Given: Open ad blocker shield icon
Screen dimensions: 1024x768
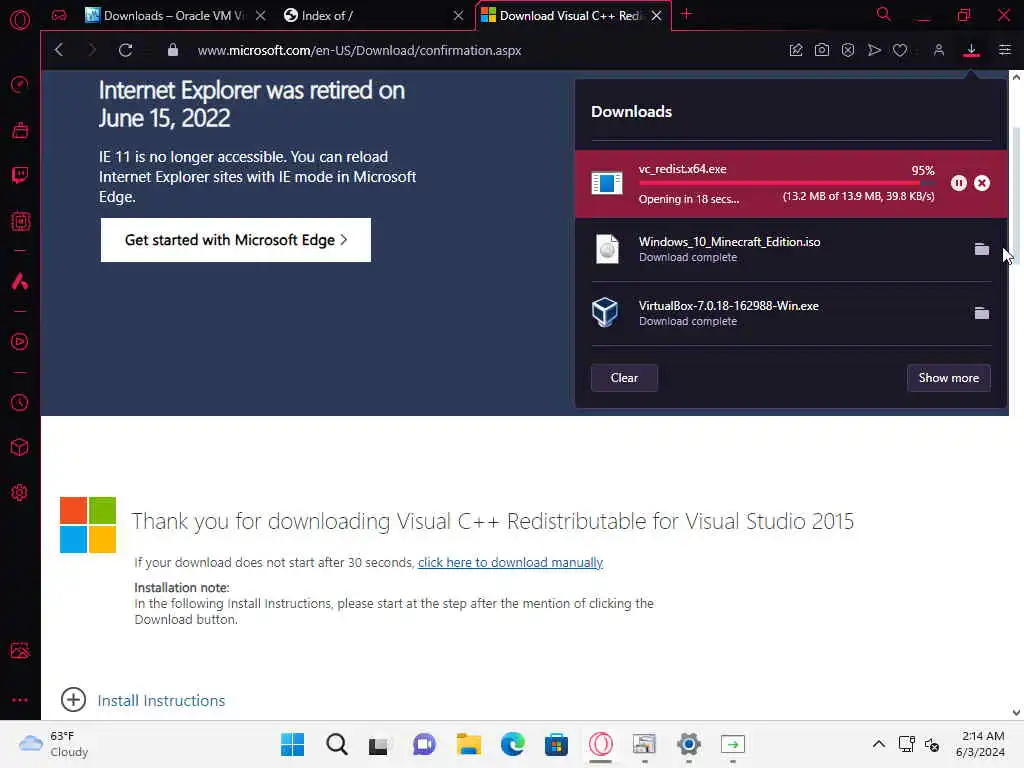Looking at the screenshot, I should click(848, 50).
